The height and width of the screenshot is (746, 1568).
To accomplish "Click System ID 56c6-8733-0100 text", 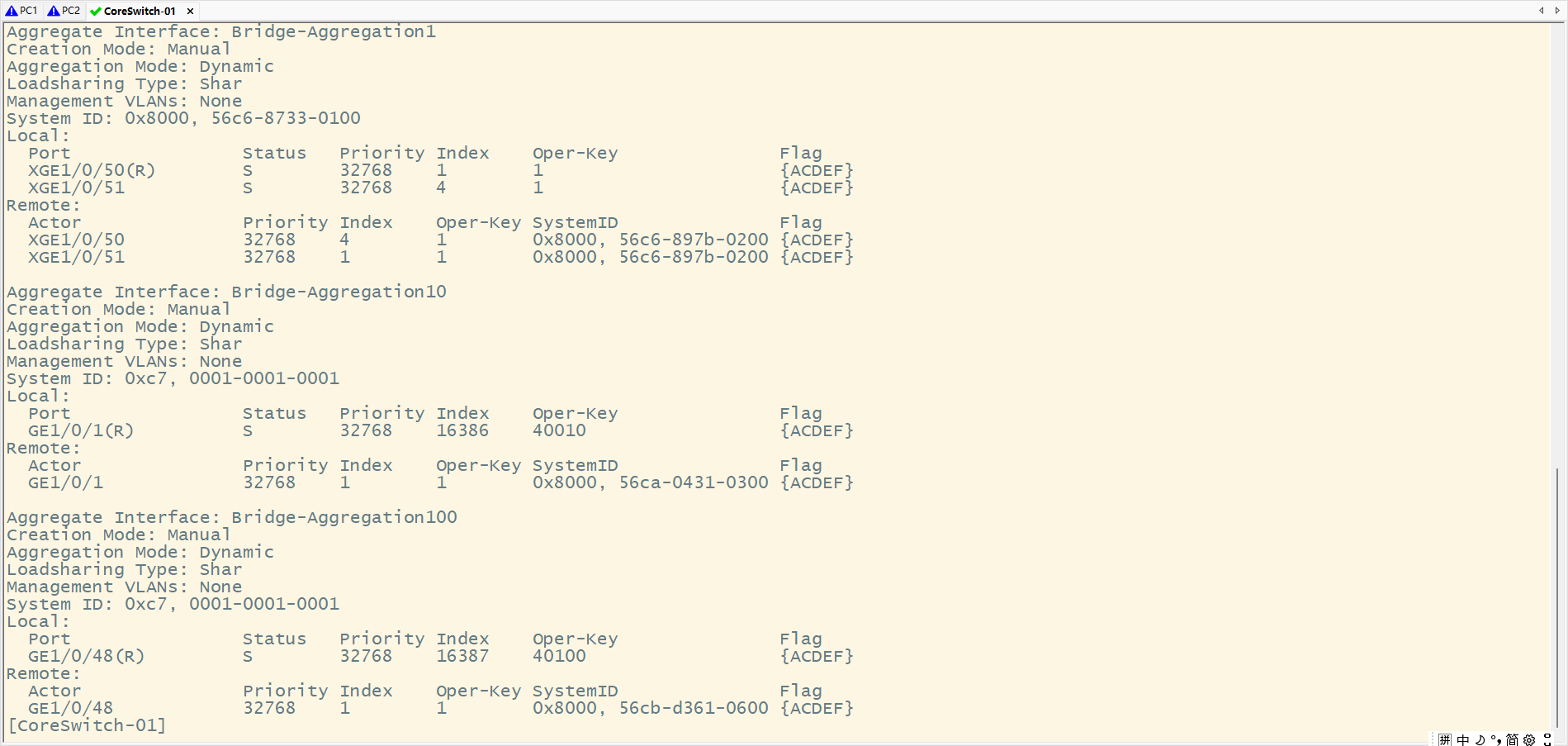I will (x=286, y=118).
